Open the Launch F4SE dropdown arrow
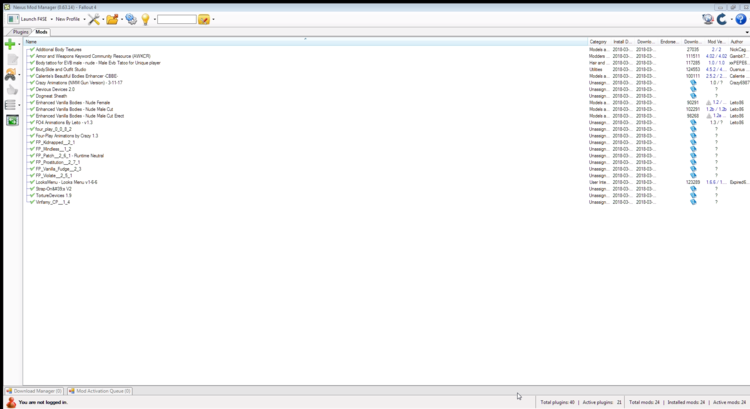The height and width of the screenshot is (409, 750). (51, 20)
